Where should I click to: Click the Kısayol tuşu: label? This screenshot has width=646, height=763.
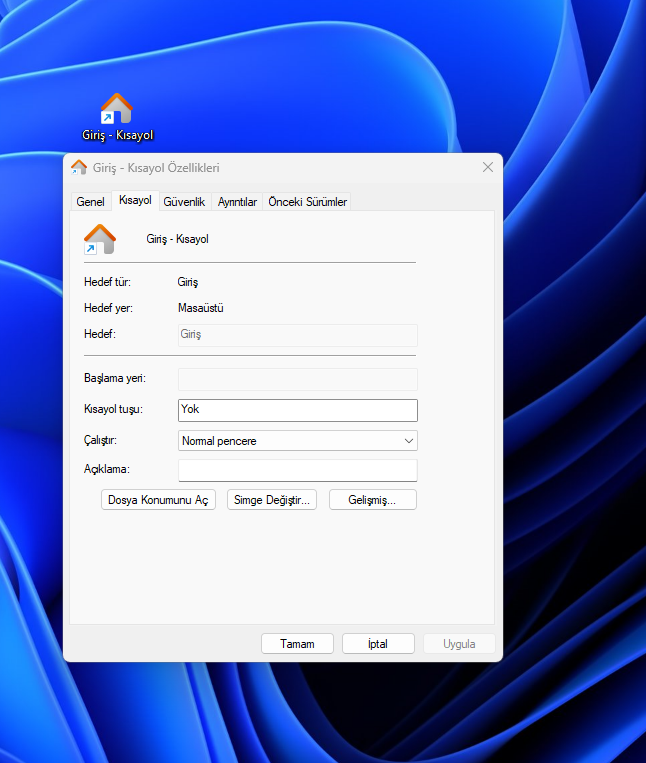(113, 409)
